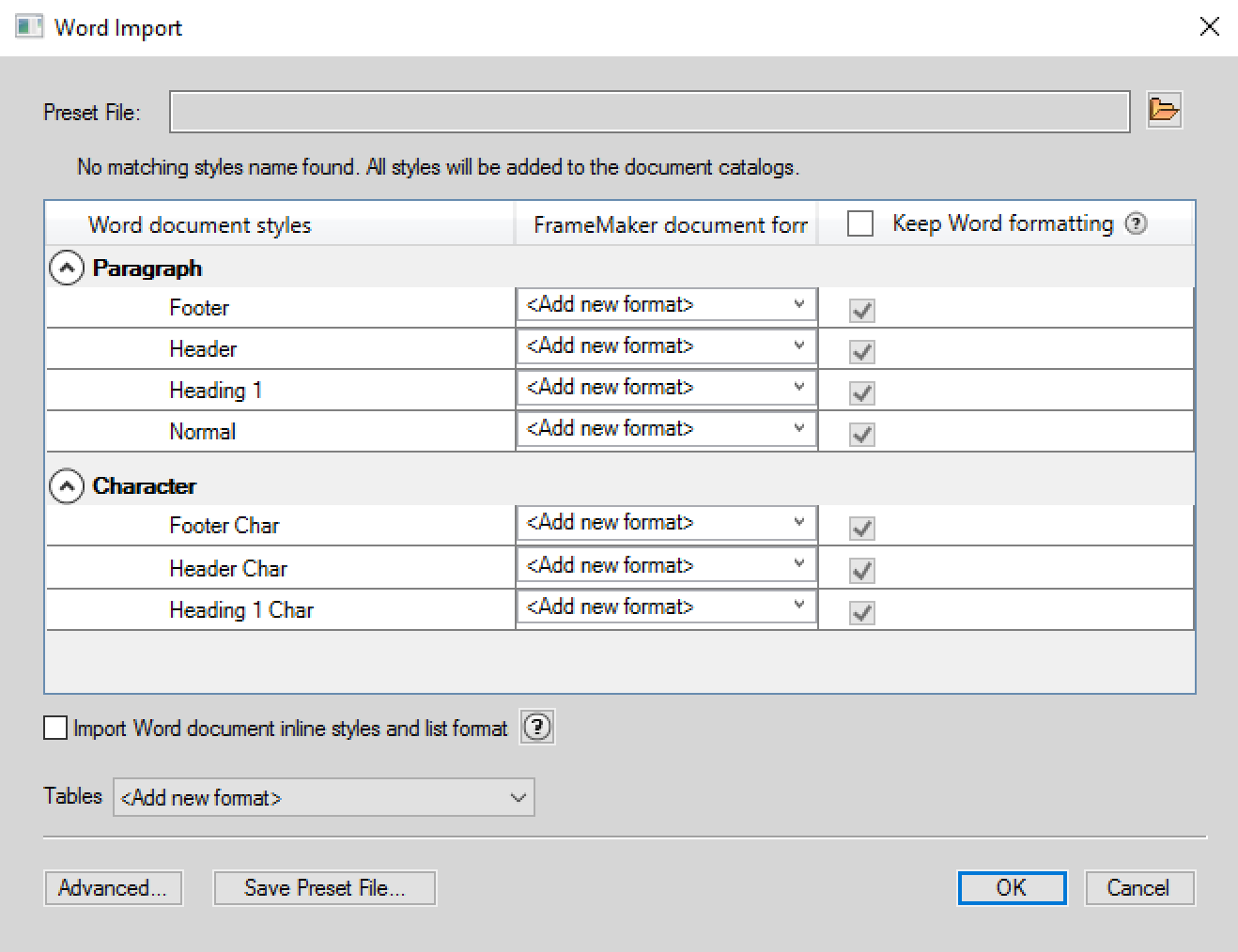Collapse the Character section
Viewport: 1238px width, 952px height.
[66, 486]
